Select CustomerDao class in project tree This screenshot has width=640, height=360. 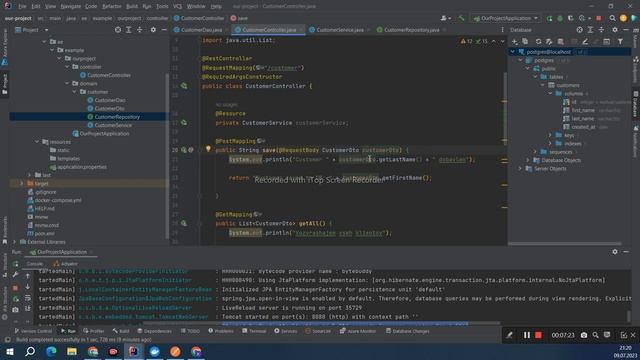(x=109, y=100)
